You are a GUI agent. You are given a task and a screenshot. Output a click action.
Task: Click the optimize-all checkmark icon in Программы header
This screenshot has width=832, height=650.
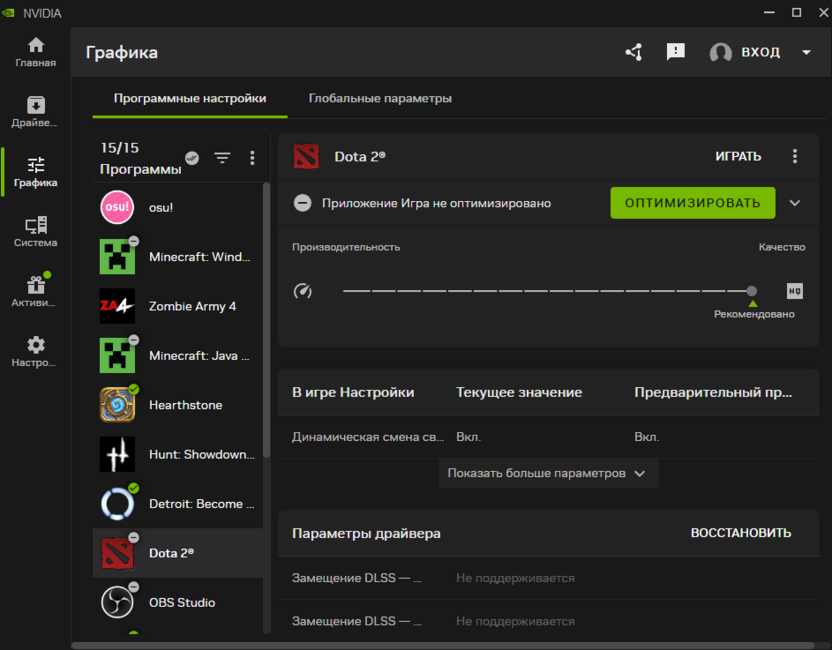coord(192,158)
